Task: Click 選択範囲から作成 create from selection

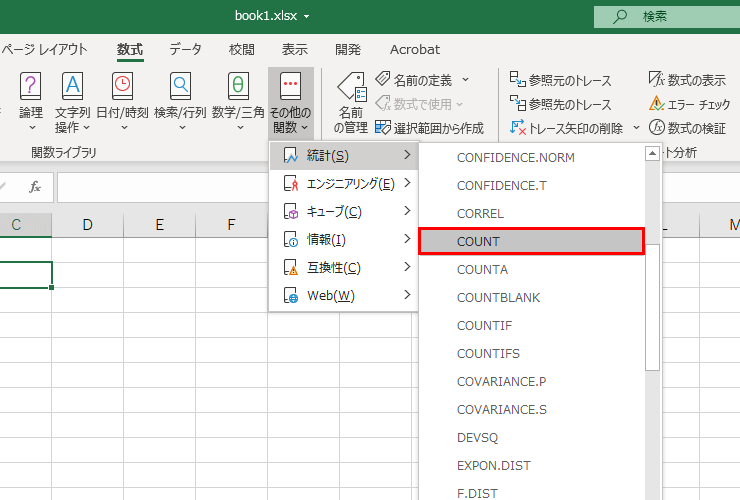Action: (x=429, y=128)
